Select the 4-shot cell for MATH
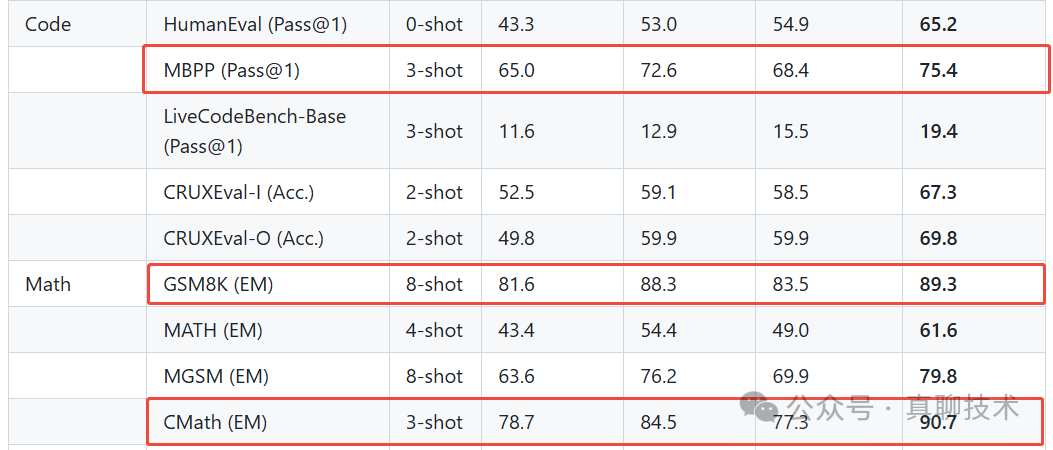The image size is (1053, 450). (434, 330)
